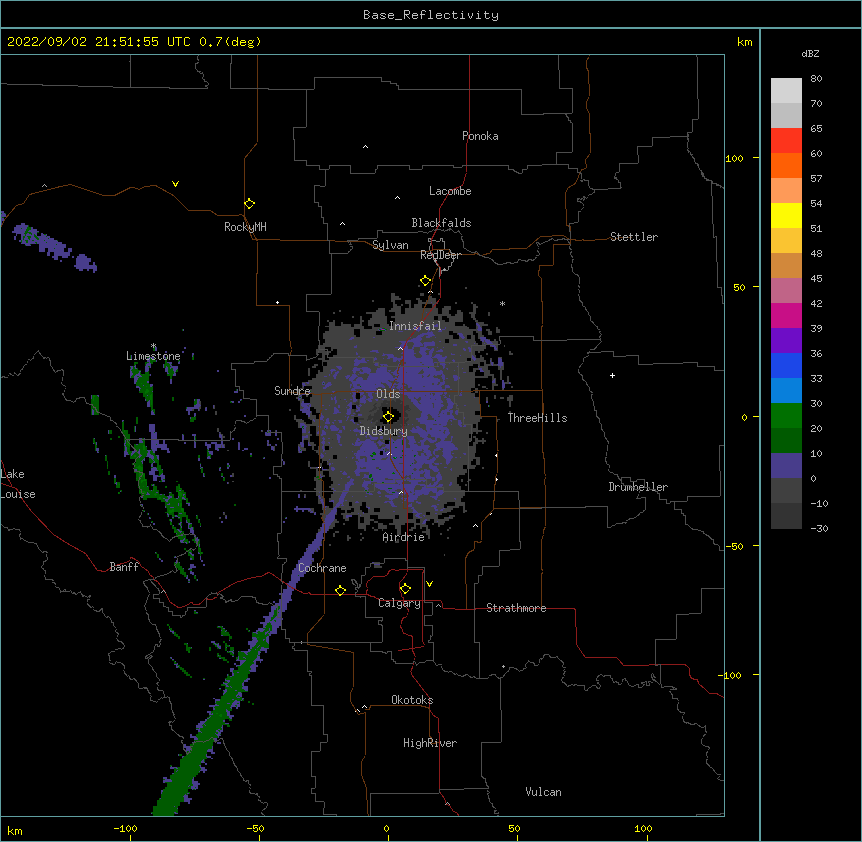
Task: Select the yellow 54 dBZ color swatch
Action: [786, 215]
